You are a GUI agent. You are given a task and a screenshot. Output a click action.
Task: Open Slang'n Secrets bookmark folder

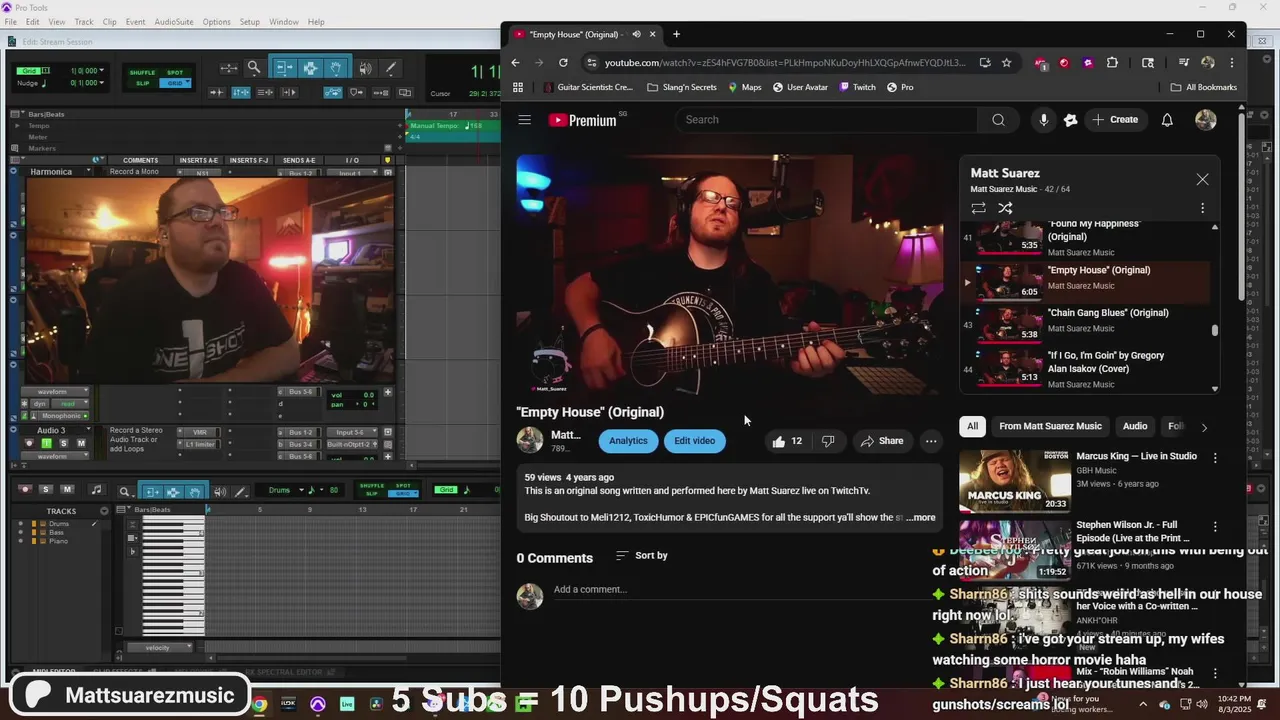[682, 87]
